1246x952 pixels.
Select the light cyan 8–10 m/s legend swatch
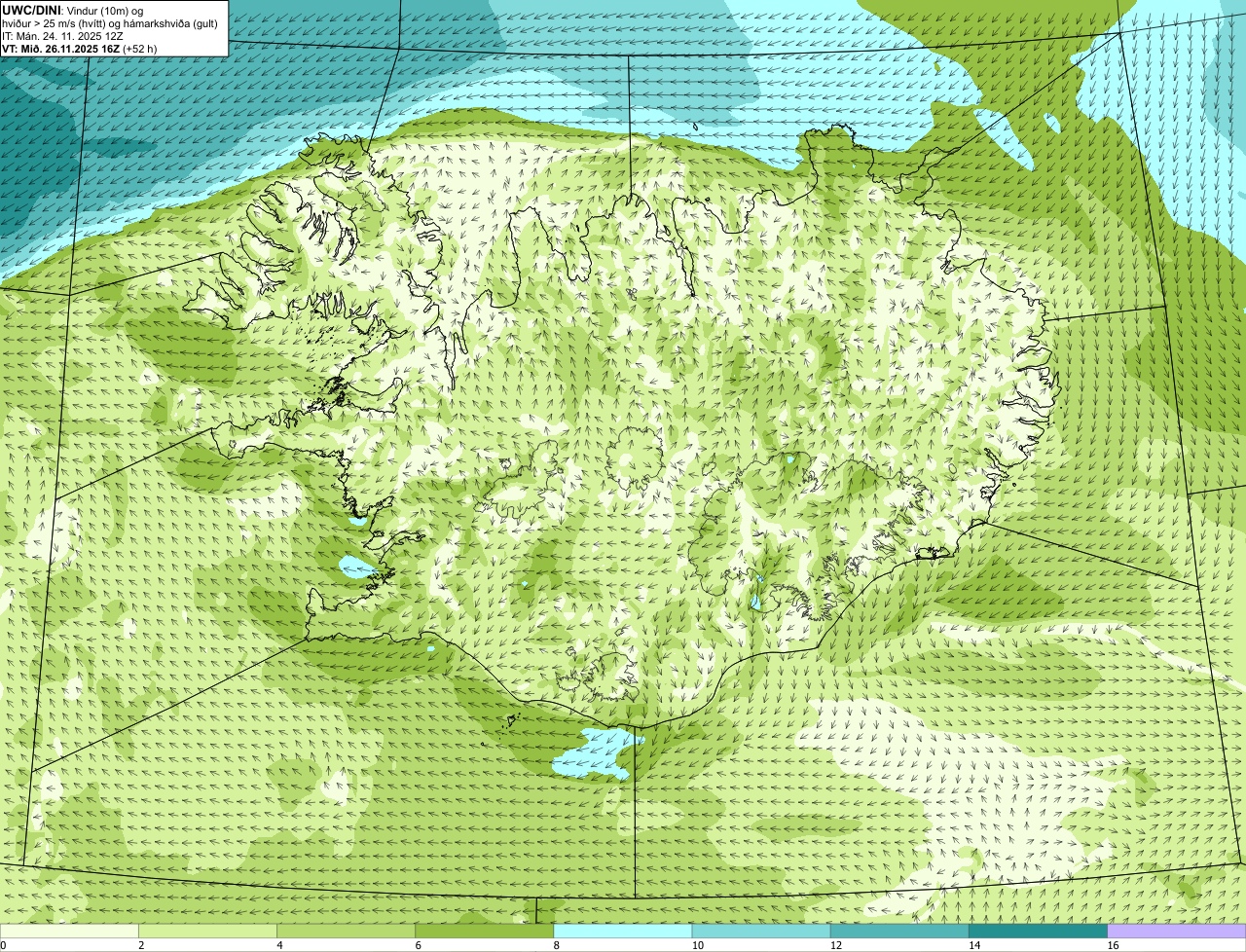pos(623,932)
